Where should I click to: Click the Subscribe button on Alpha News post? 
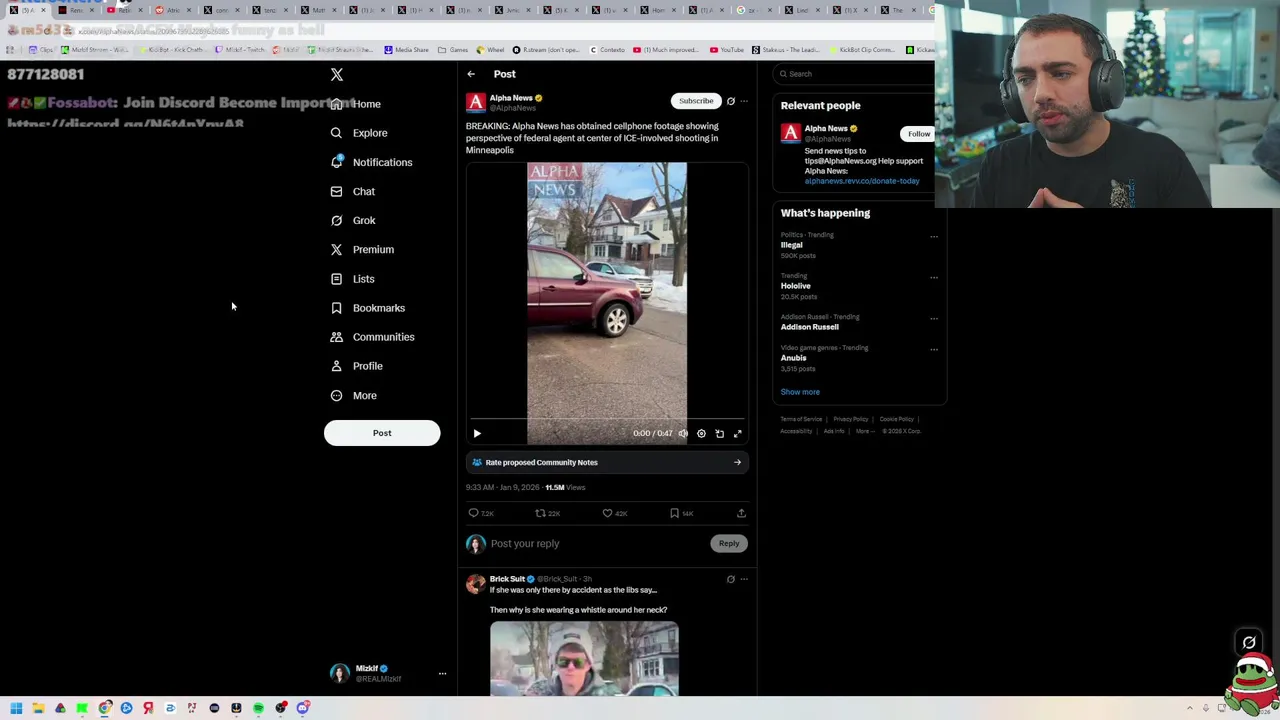tap(696, 101)
